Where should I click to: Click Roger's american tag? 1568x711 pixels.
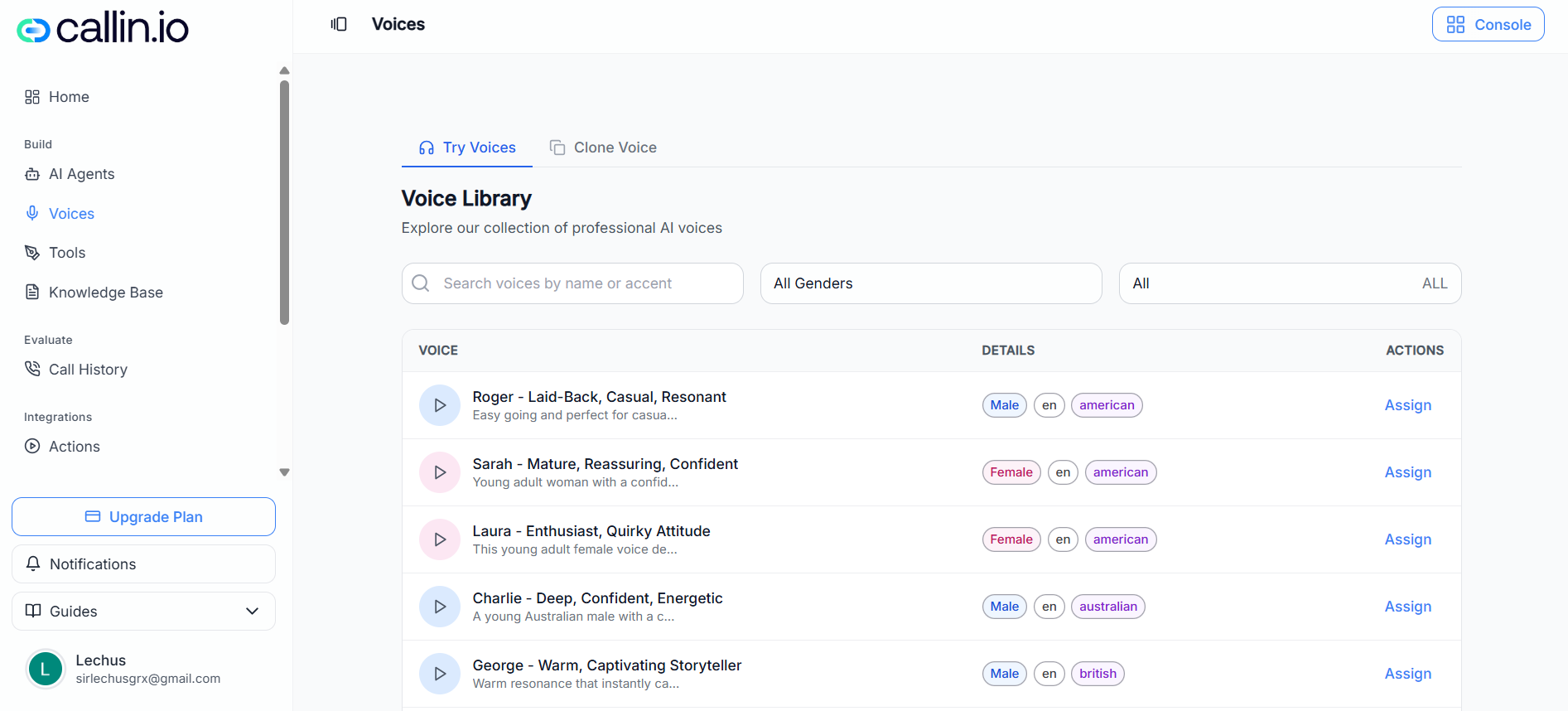click(1107, 405)
